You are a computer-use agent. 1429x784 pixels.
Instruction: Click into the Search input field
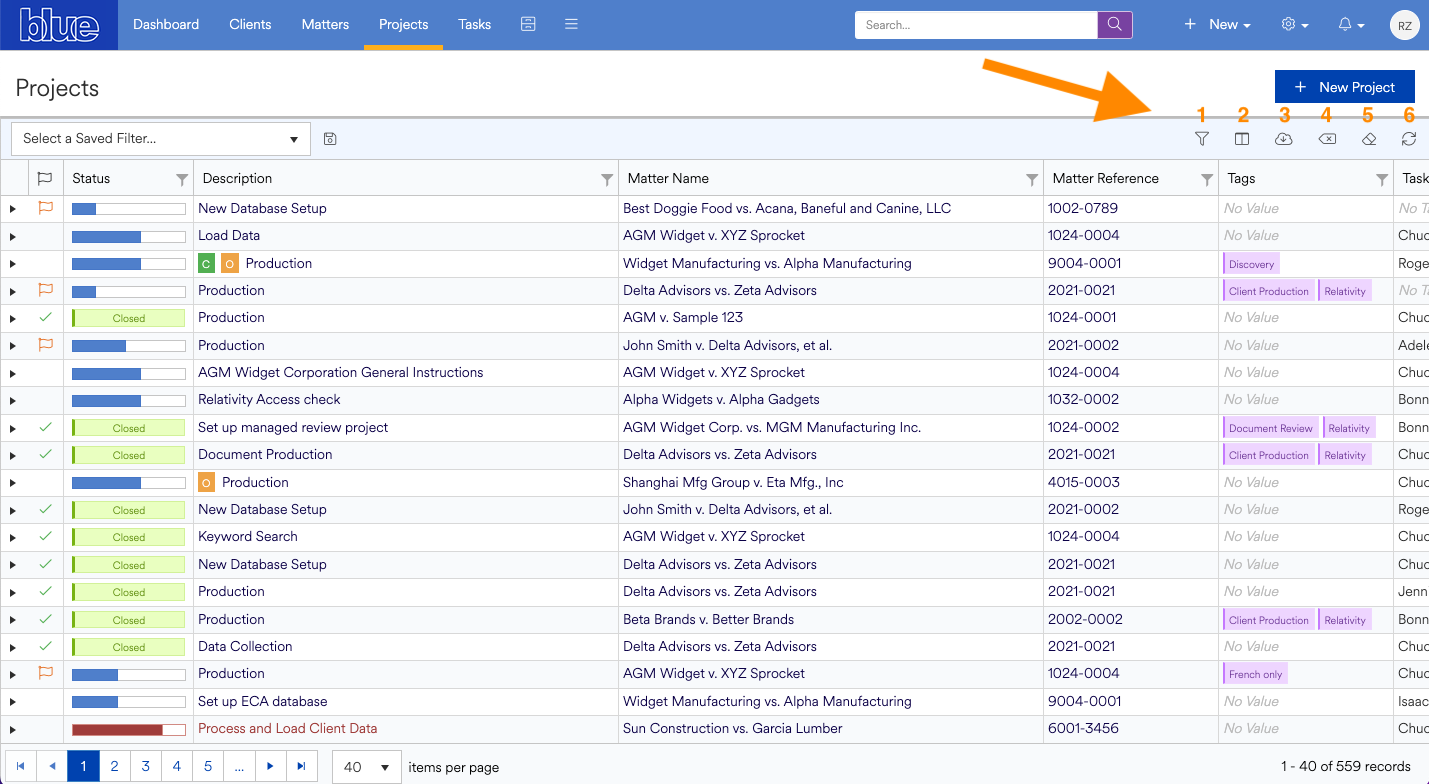tap(976, 25)
